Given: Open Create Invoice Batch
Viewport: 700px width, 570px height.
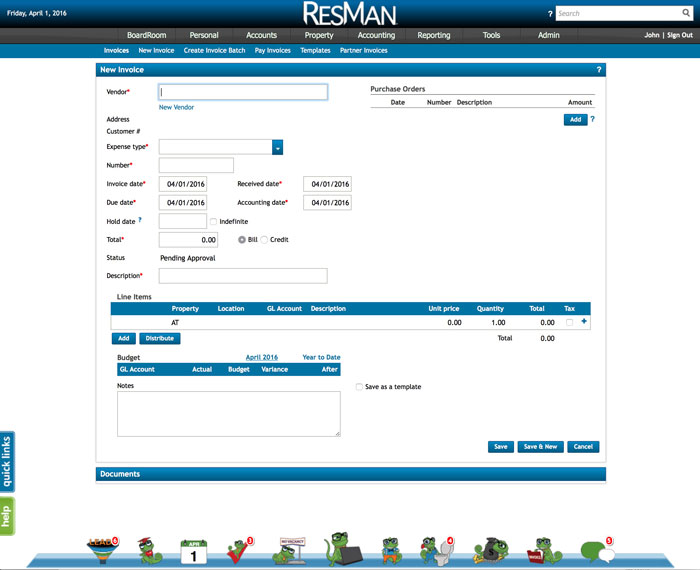Looking at the screenshot, I should pyautogui.click(x=214, y=50).
